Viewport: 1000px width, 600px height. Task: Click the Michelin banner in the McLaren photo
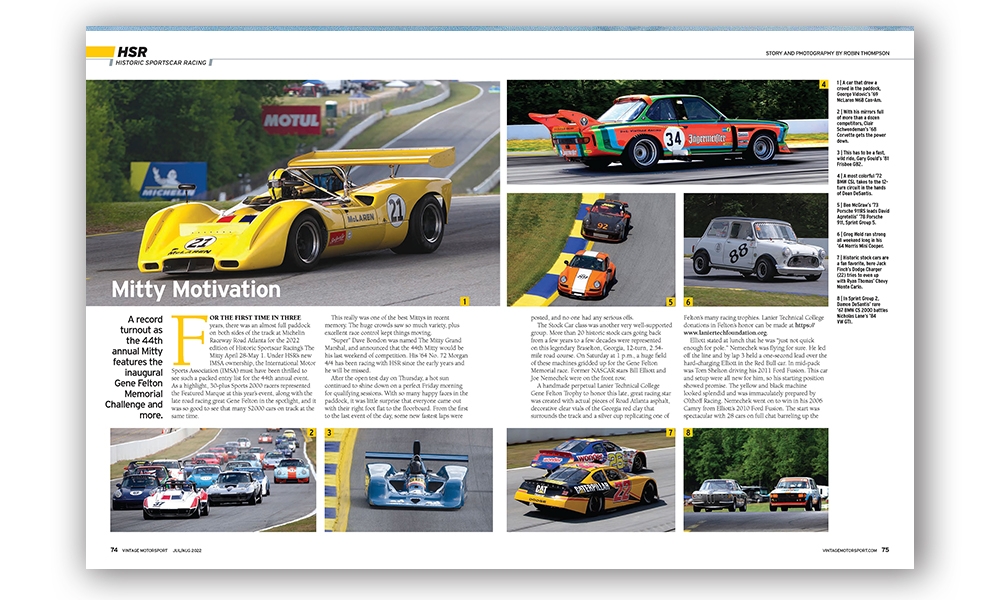[169, 180]
